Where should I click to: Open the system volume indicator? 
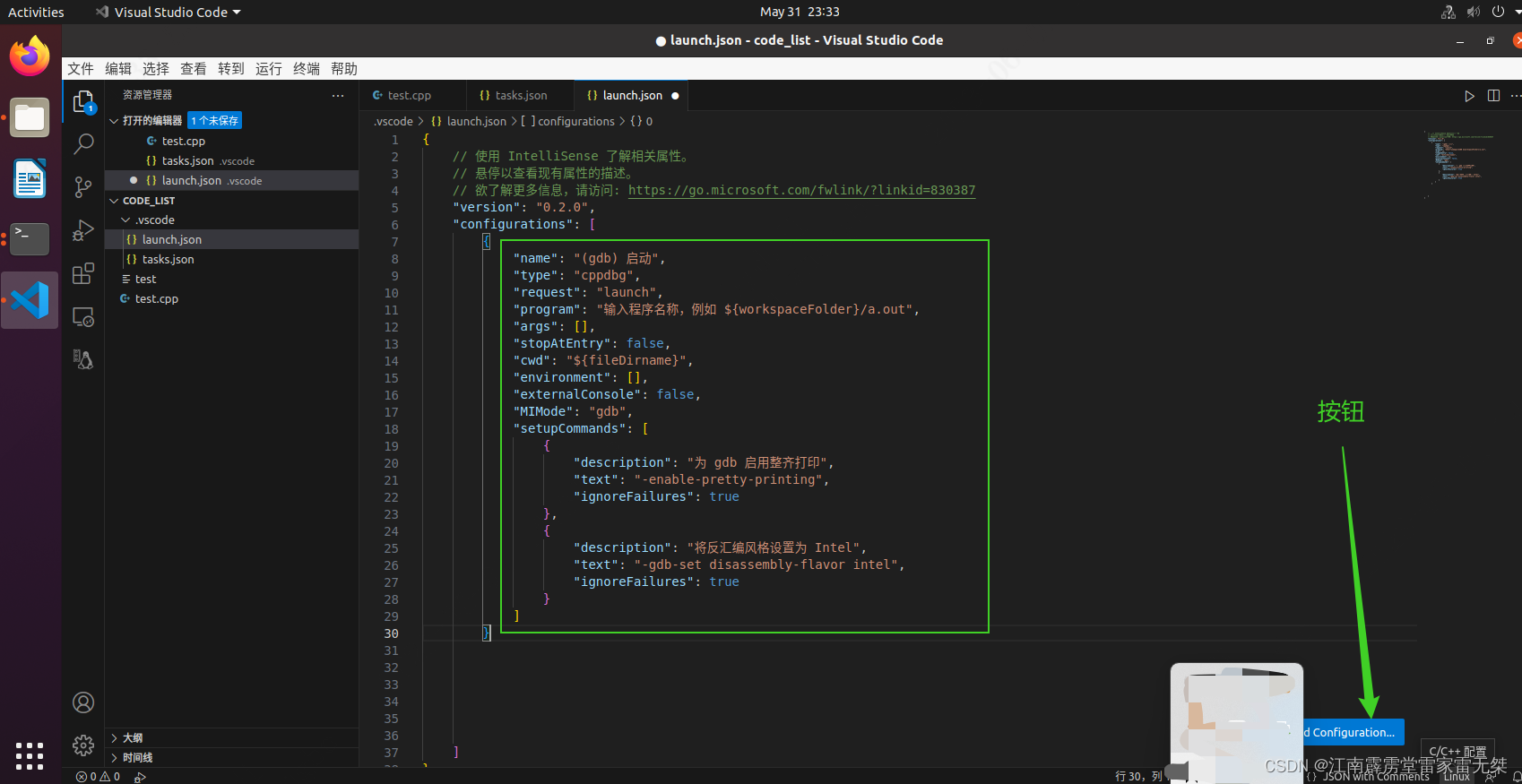[x=1474, y=12]
